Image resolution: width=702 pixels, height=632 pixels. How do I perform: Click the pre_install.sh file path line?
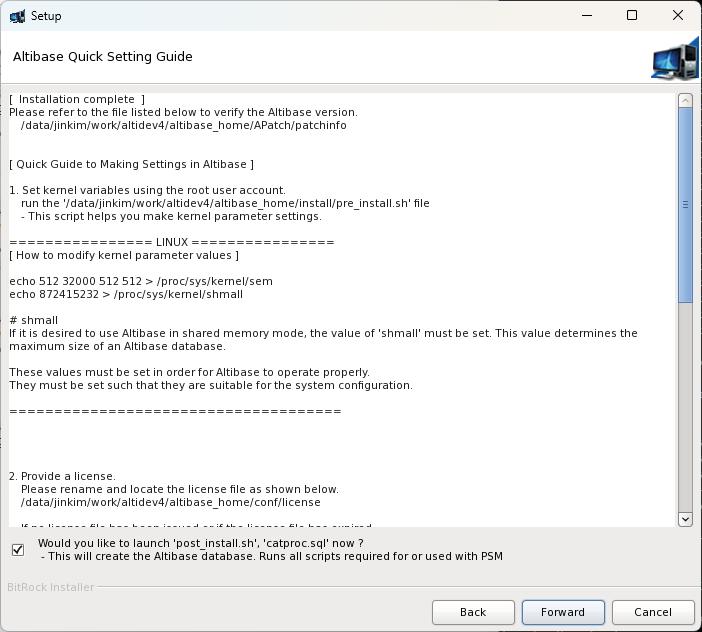(x=225, y=203)
